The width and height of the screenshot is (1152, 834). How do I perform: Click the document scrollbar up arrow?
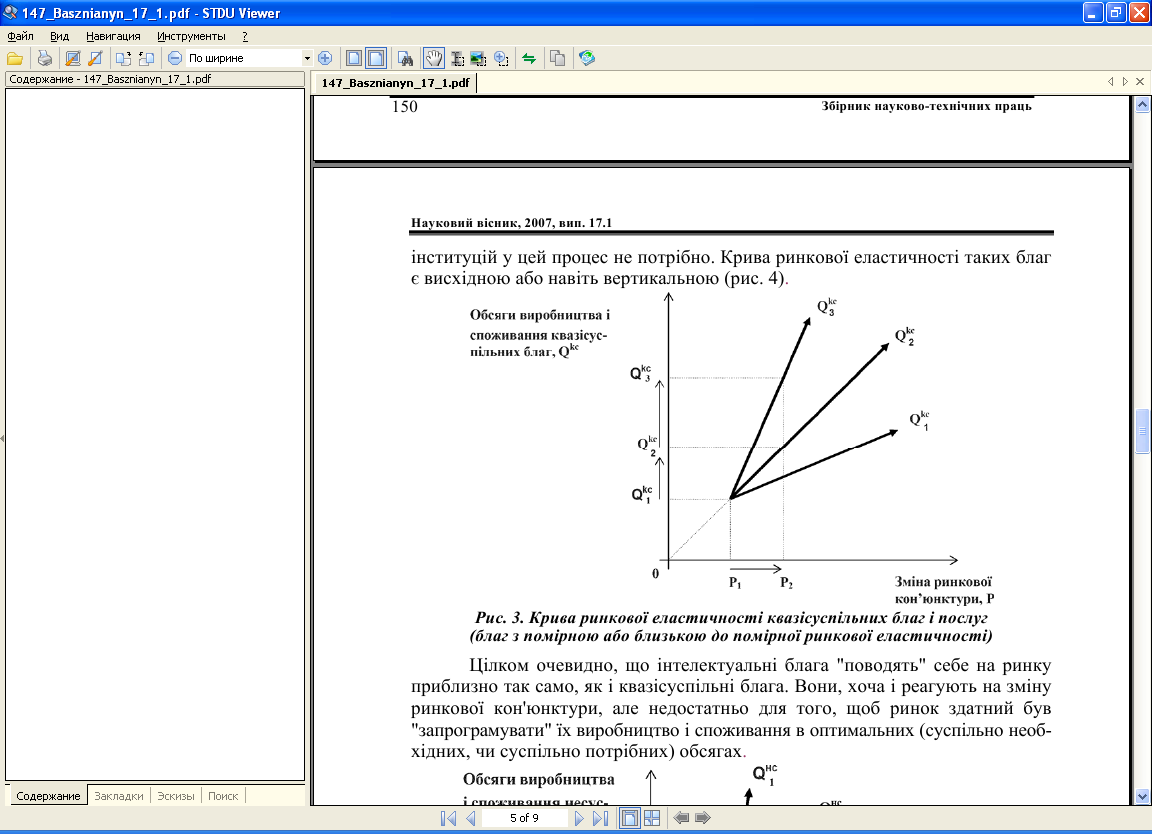pyautogui.click(x=1142, y=105)
